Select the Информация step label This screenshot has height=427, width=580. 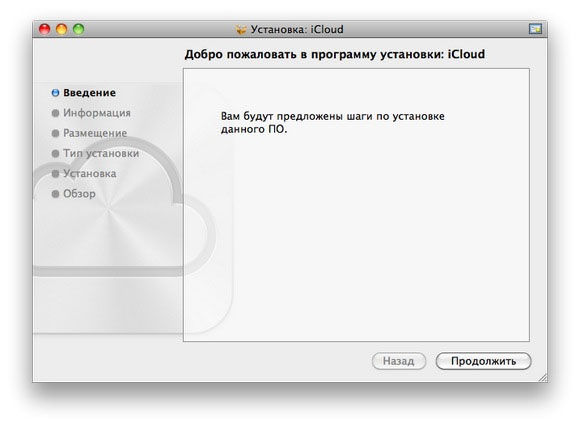coord(97,113)
